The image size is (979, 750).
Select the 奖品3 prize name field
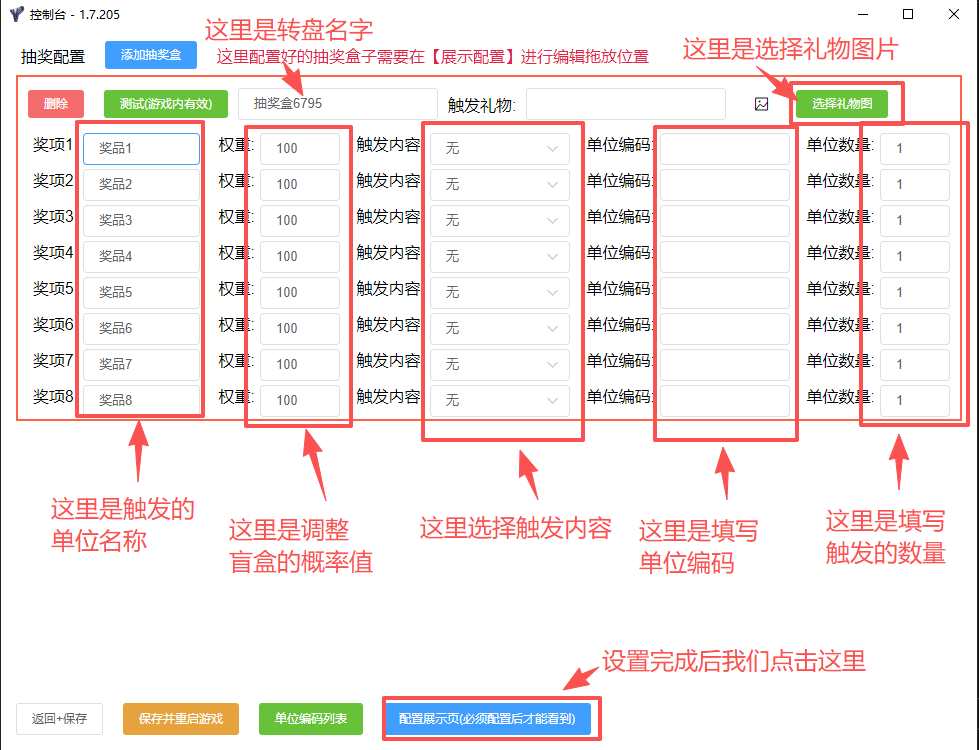click(x=140, y=220)
